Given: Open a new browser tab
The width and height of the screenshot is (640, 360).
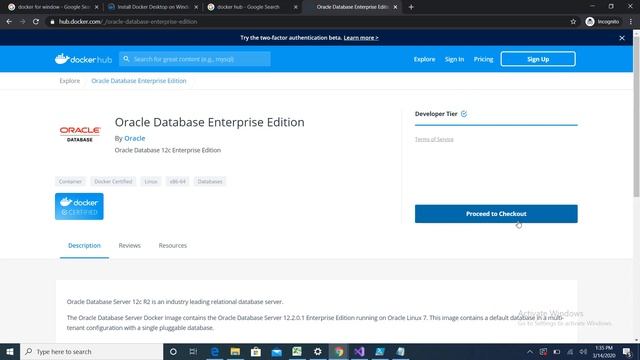Looking at the screenshot, I should point(411,7).
